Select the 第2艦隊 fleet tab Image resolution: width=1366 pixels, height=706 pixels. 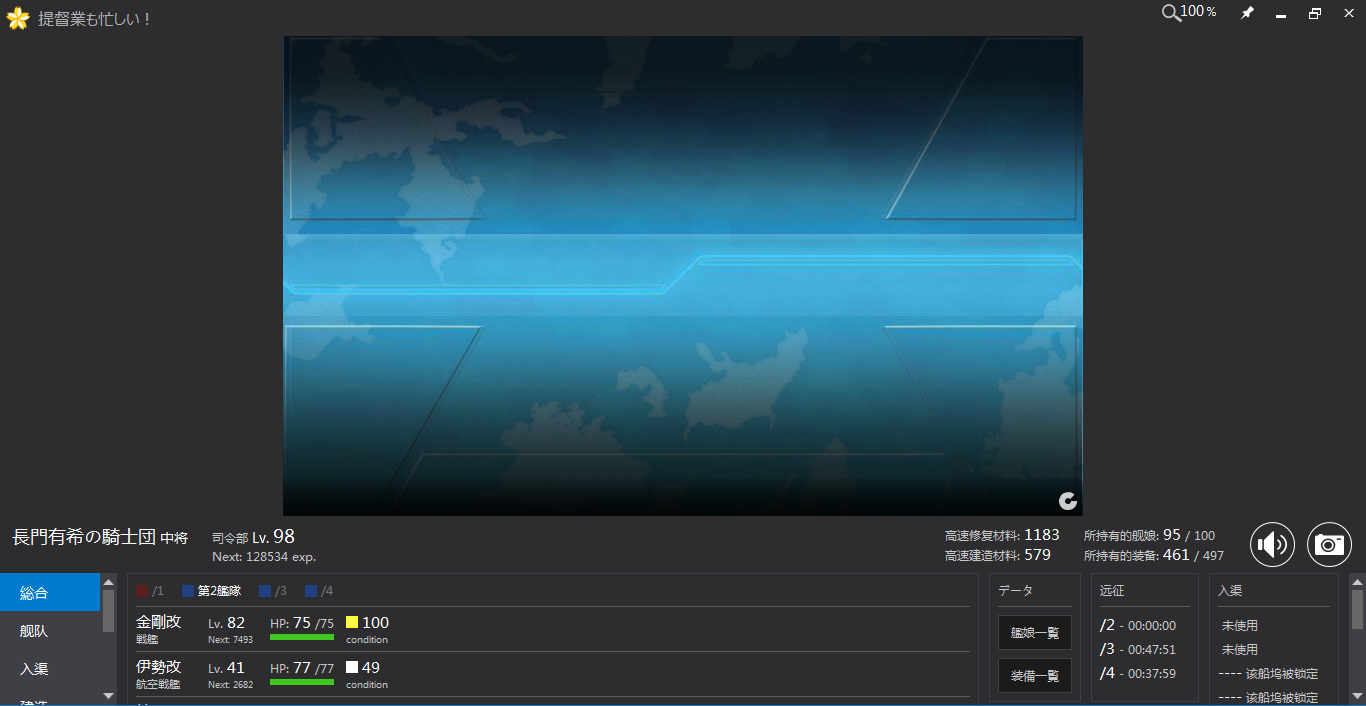[212, 591]
